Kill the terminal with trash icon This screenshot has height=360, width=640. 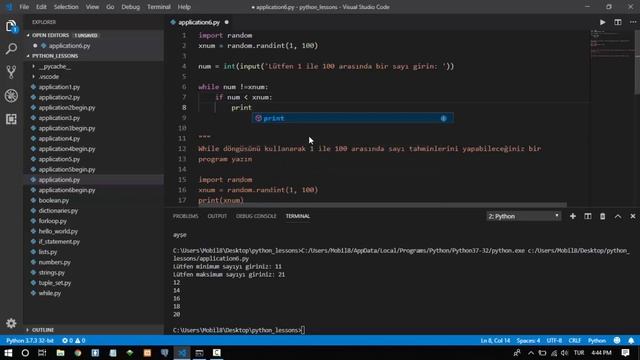[602, 216]
